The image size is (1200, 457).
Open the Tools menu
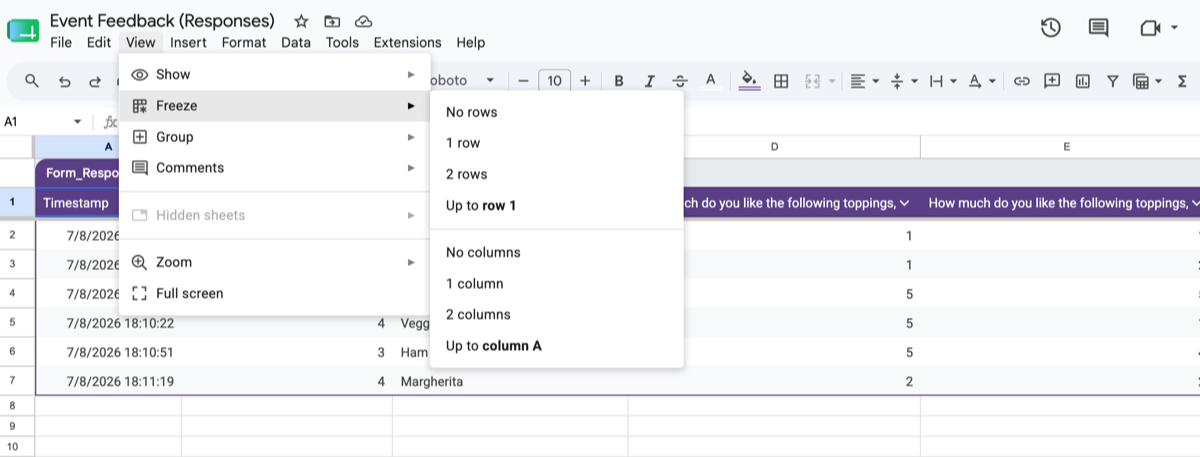point(342,42)
